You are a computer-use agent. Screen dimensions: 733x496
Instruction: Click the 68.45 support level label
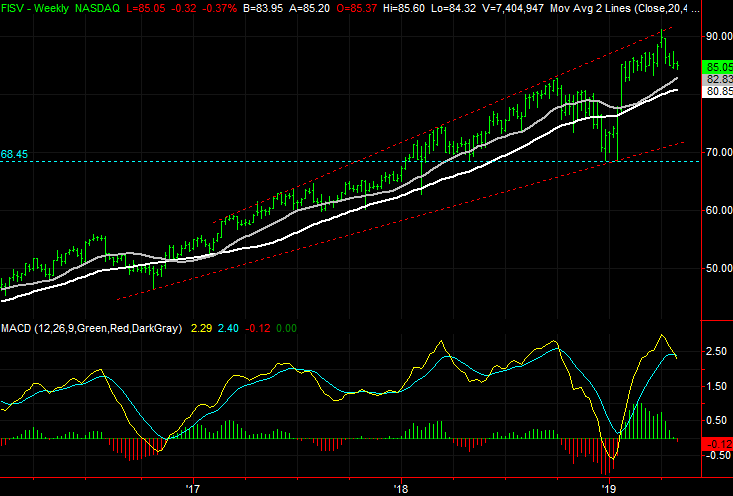[14, 154]
